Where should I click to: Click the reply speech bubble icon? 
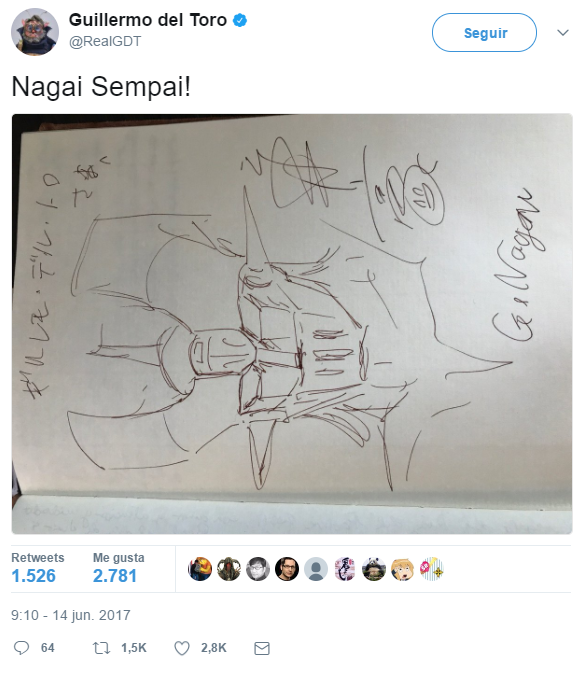[21, 647]
